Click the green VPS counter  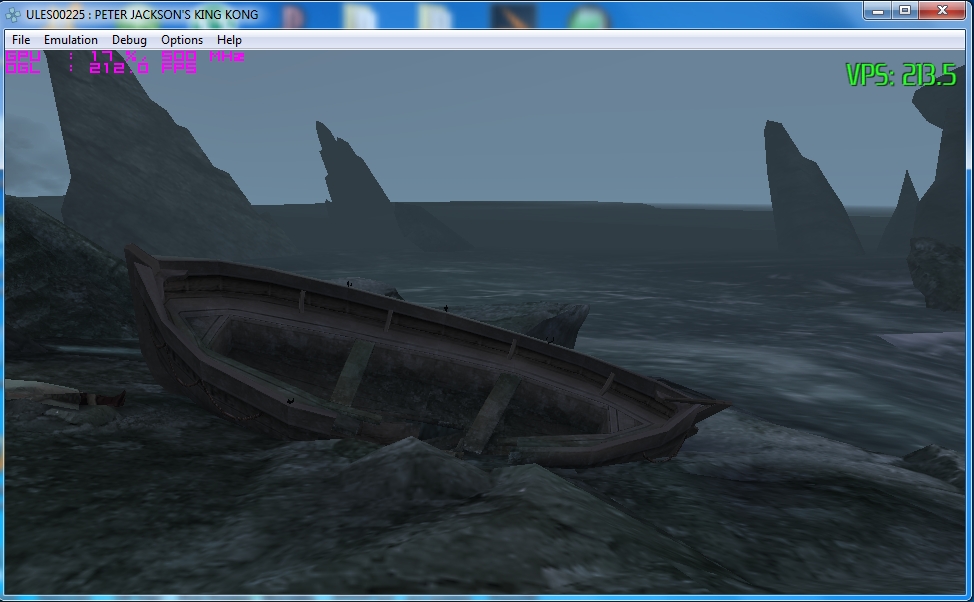coord(900,75)
